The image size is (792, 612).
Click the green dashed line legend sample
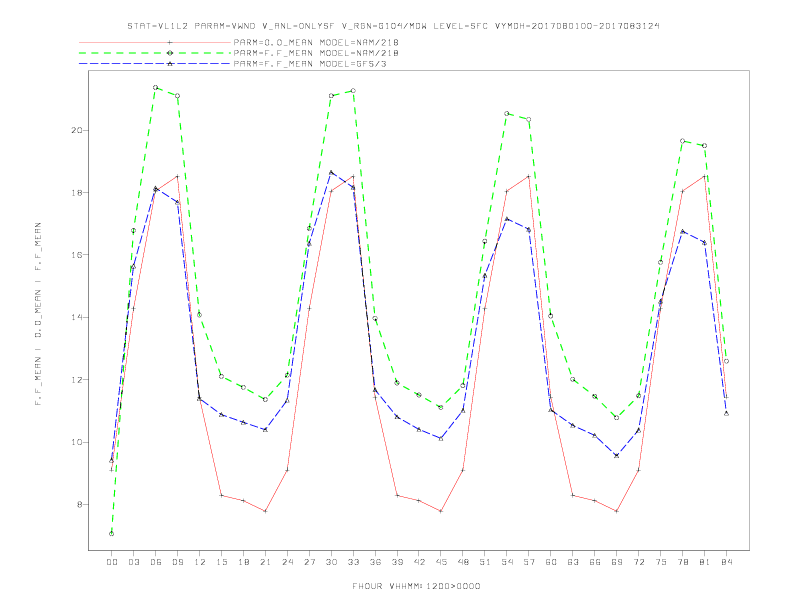155,53
